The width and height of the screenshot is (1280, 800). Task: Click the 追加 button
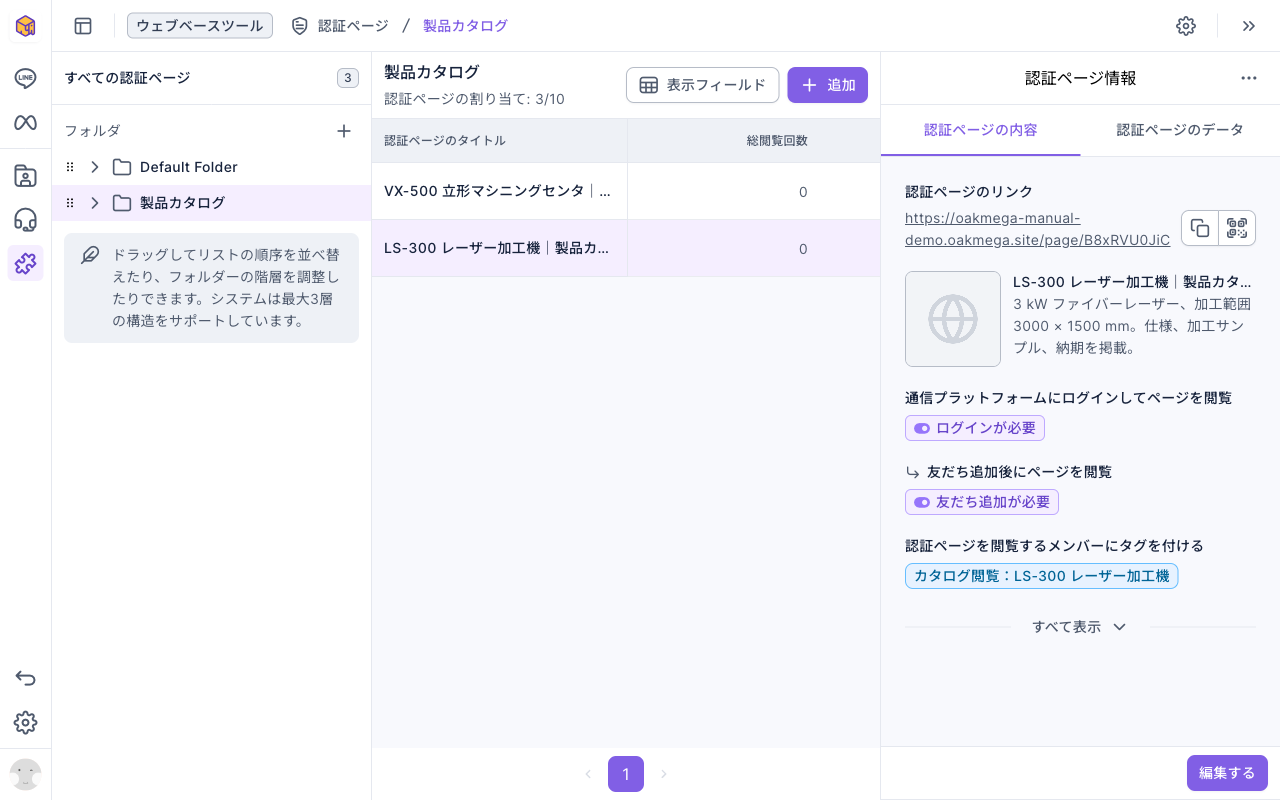pos(827,85)
